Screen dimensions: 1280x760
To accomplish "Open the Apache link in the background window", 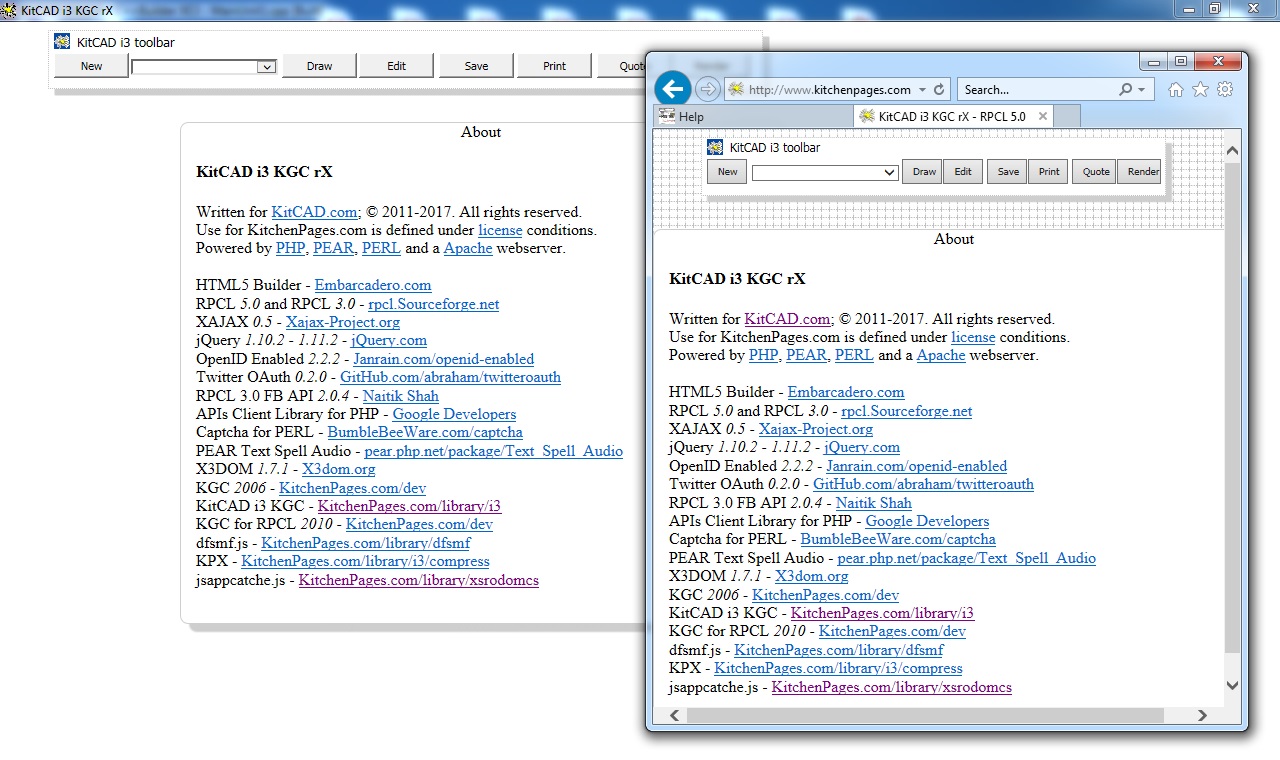I will pyautogui.click(x=468, y=248).
